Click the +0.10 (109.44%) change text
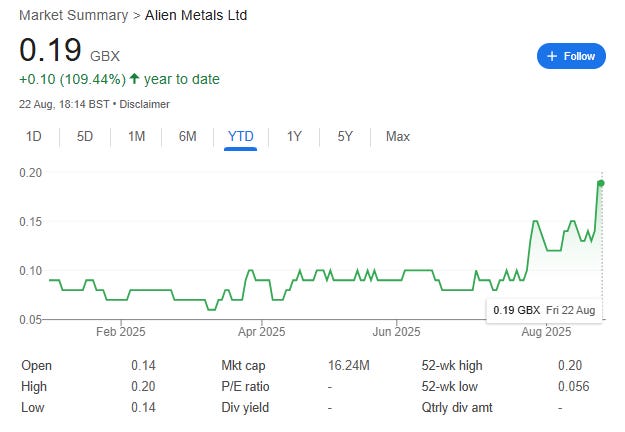625x432 pixels. (x=73, y=79)
